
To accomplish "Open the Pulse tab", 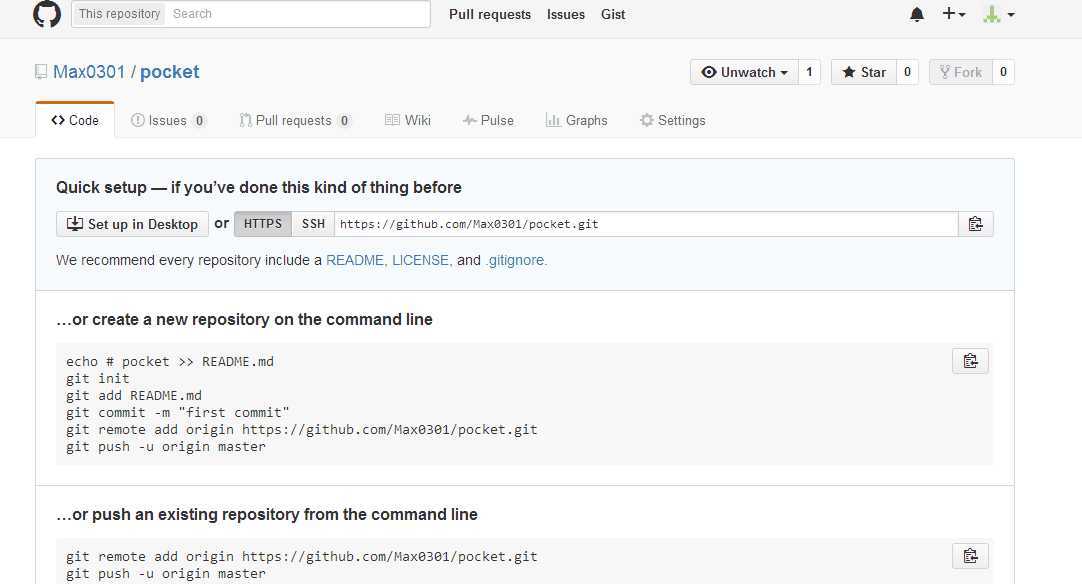I will click(x=488, y=120).
